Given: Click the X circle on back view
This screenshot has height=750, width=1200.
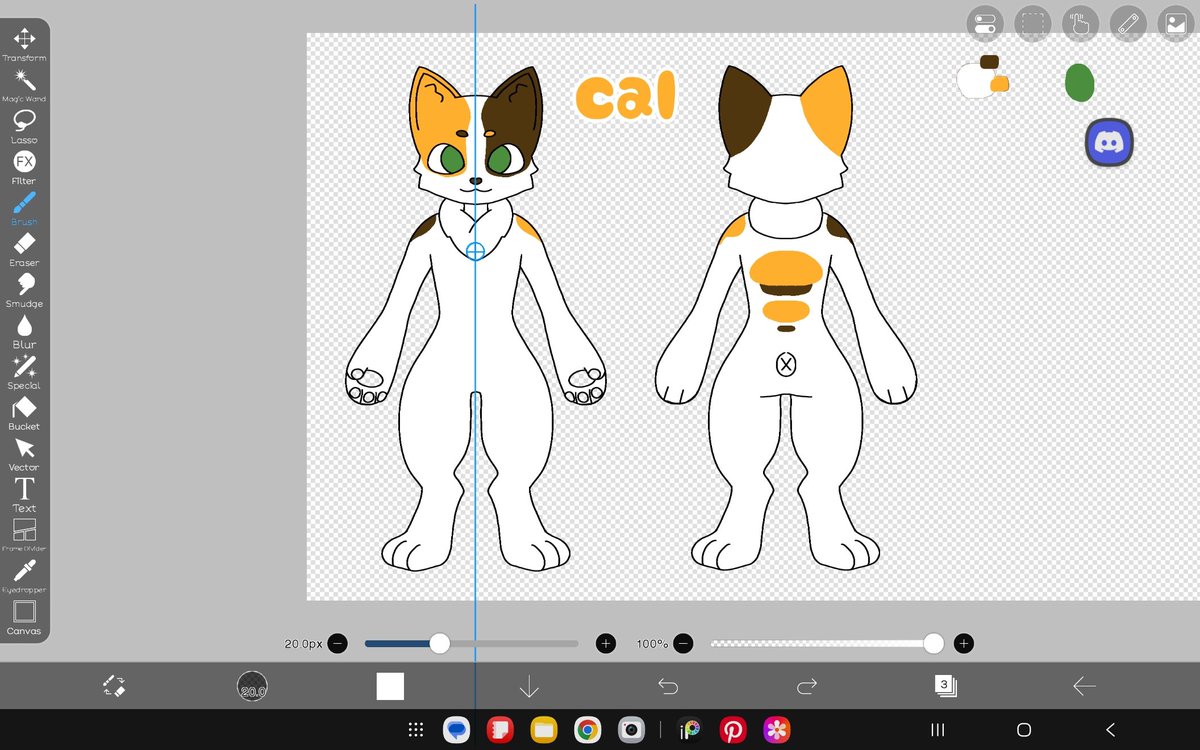Looking at the screenshot, I should coord(786,365).
